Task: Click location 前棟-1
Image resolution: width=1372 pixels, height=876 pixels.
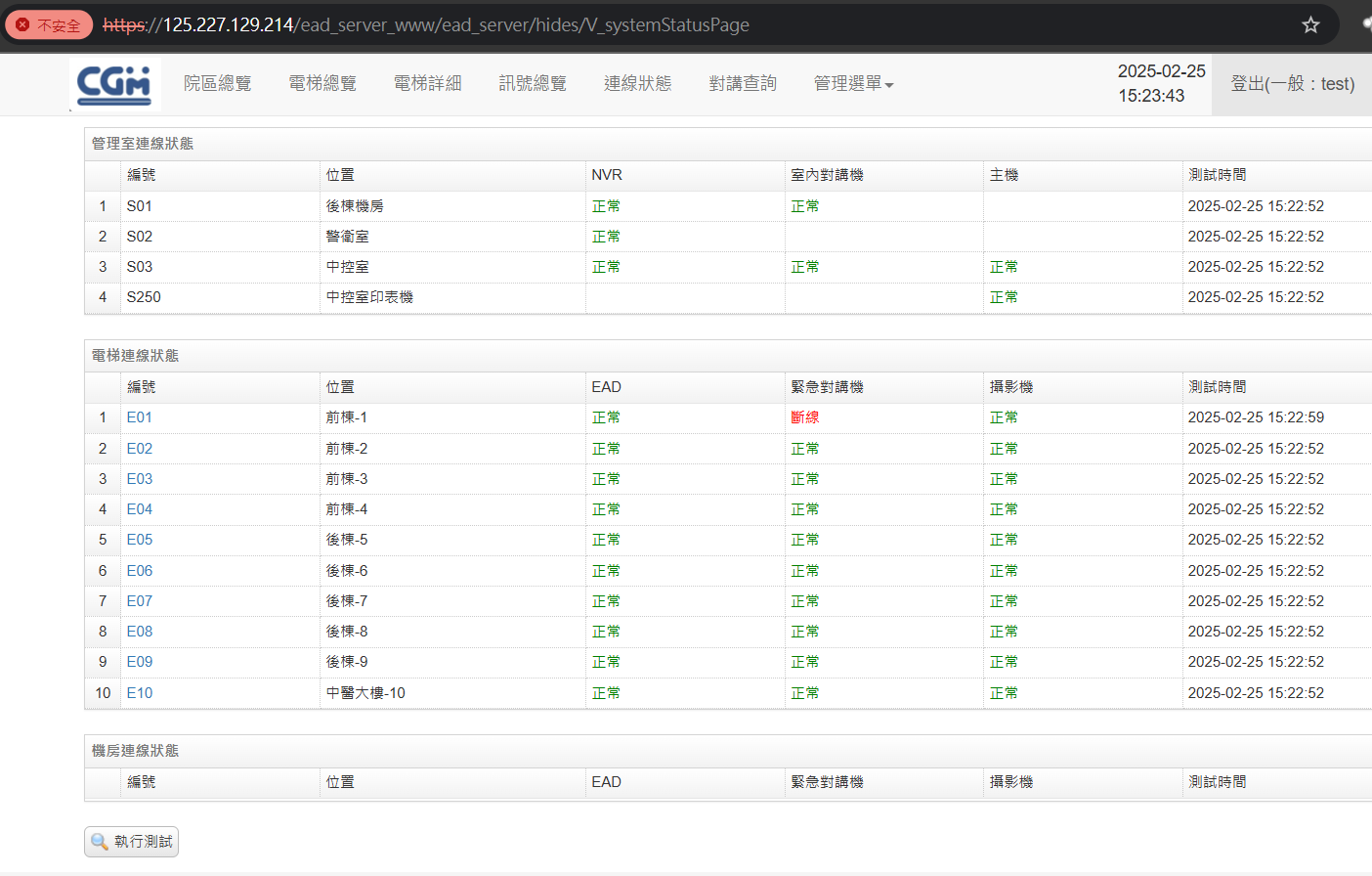Action: click(347, 417)
